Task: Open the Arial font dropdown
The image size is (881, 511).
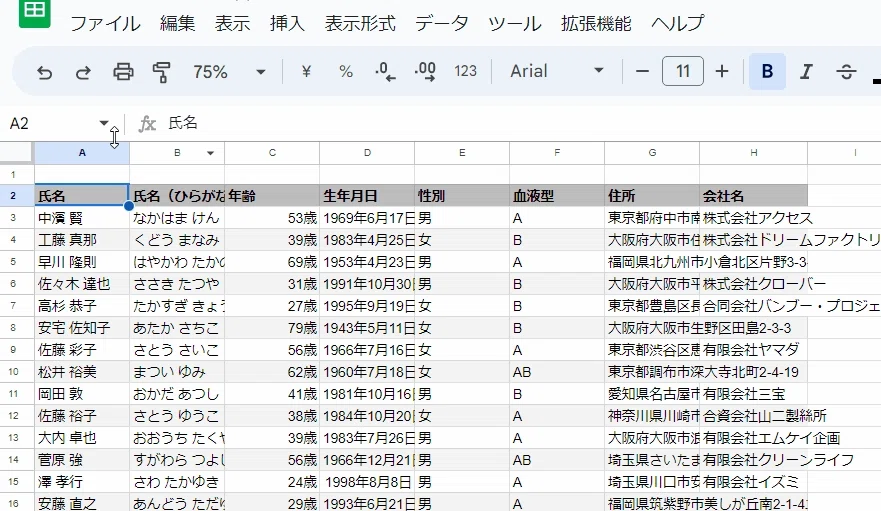Action: (x=556, y=71)
